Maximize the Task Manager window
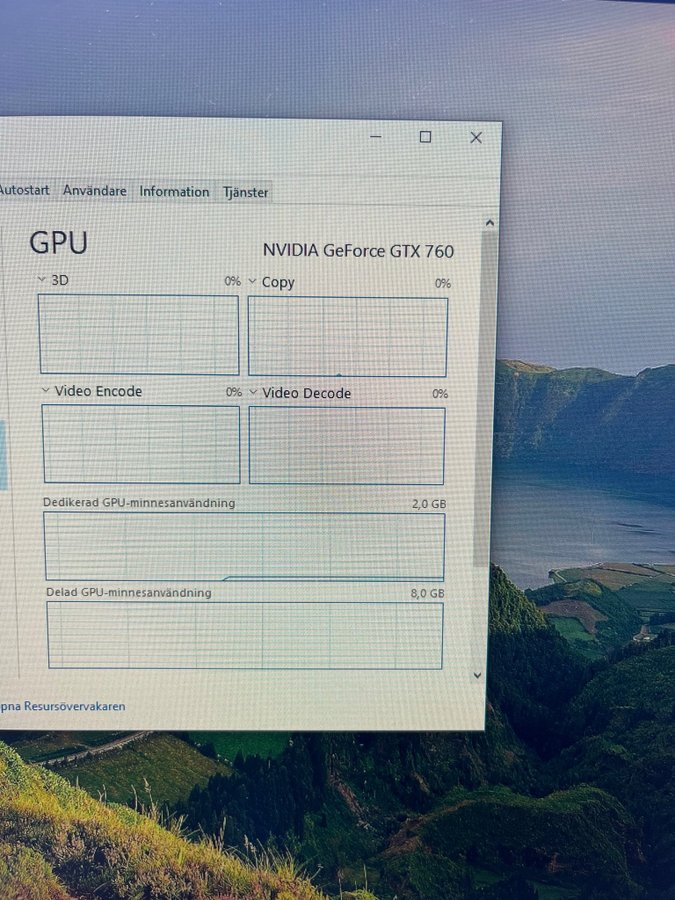 point(425,137)
